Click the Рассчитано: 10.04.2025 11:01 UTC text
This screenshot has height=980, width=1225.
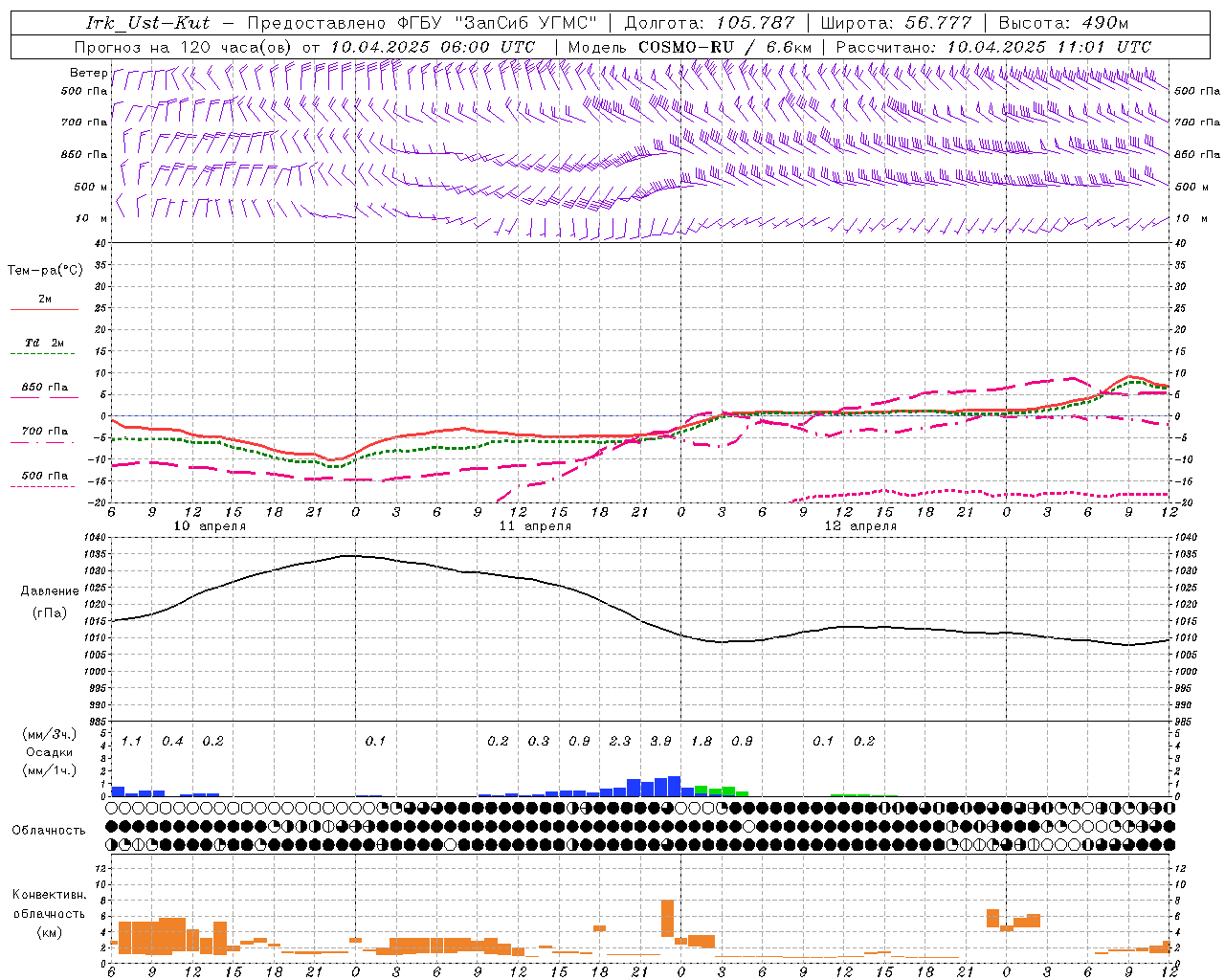(993, 46)
